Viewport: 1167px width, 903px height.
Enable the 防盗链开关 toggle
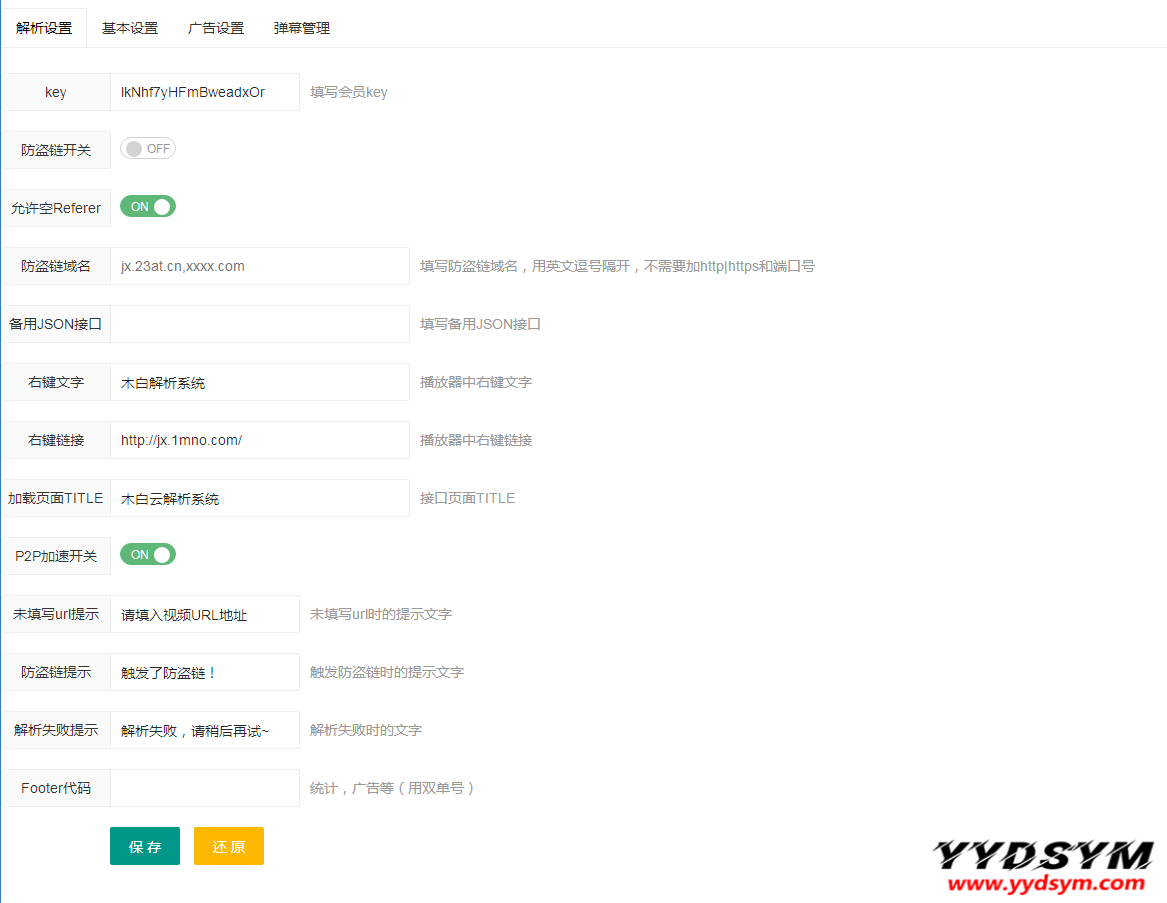pos(148,149)
